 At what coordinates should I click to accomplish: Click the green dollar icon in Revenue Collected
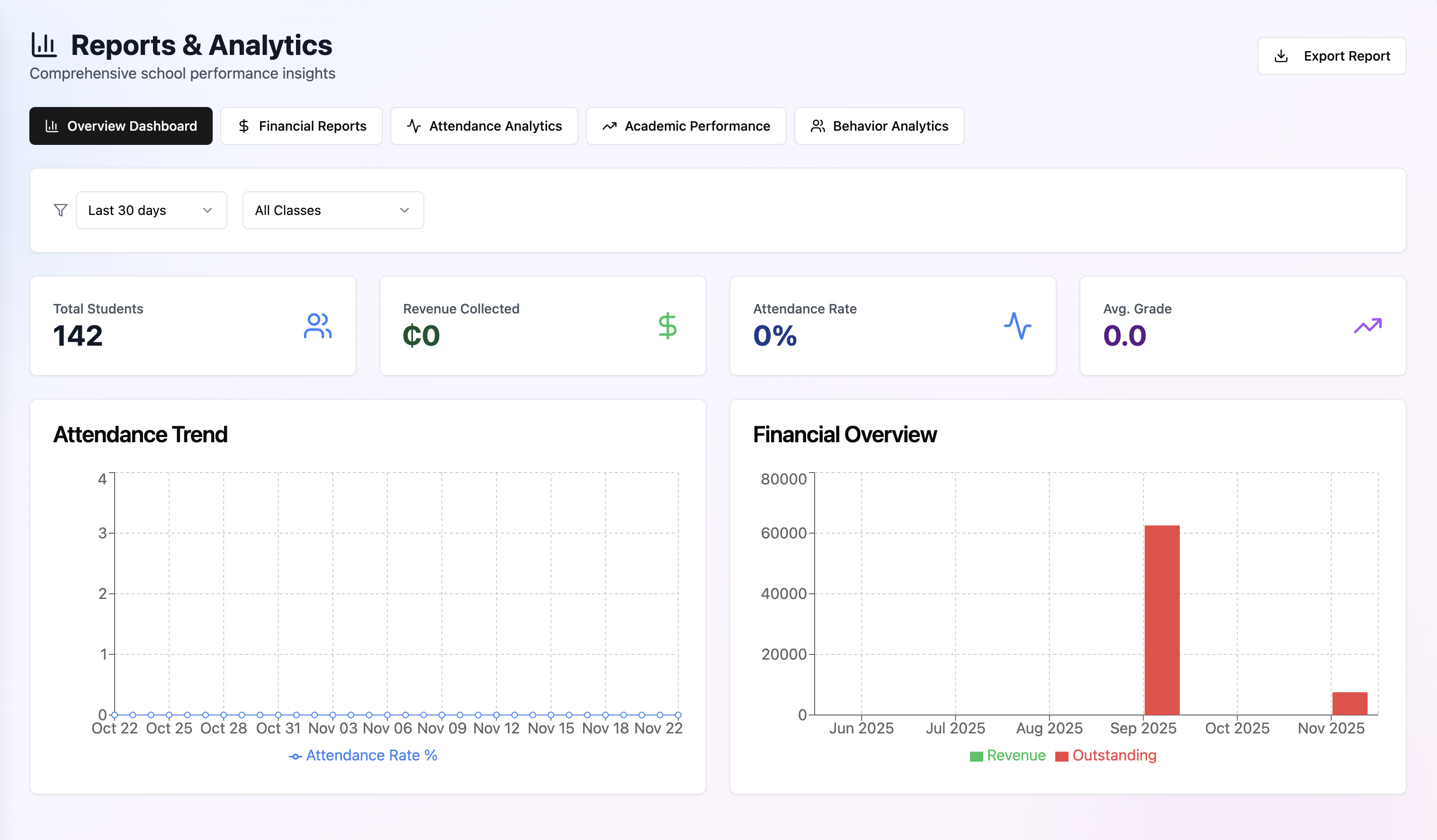pyautogui.click(x=667, y=326)
